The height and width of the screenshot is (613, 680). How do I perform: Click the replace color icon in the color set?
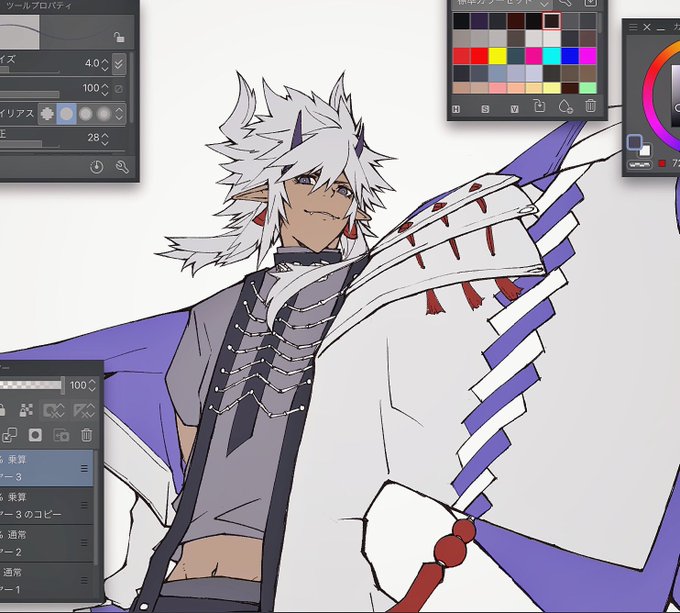pyautogui.click(x=539, y=106)
